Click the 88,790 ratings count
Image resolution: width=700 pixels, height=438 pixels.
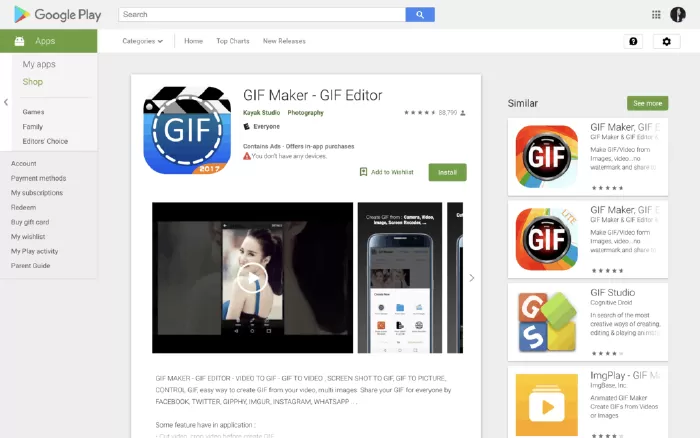(x=448, y=113)
